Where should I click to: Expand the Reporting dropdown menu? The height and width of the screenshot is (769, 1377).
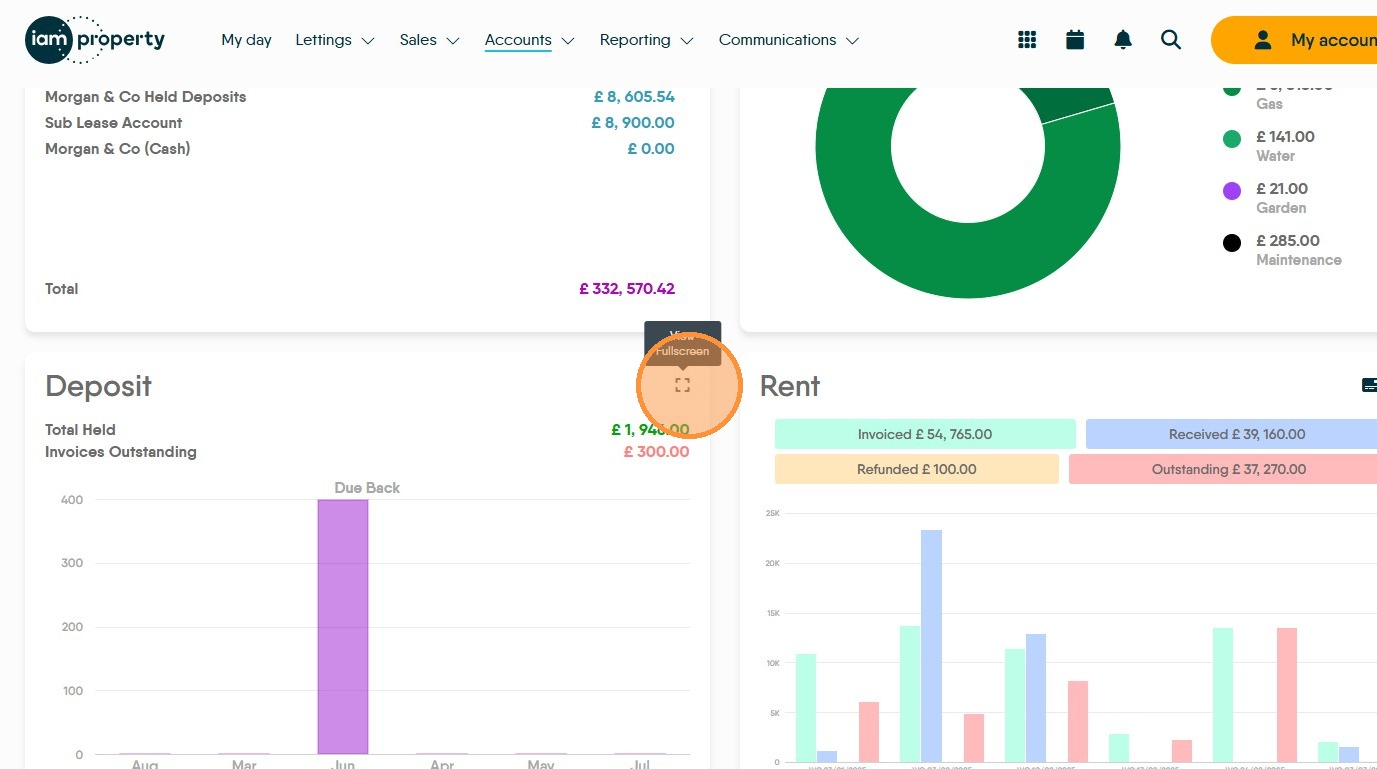646,40
